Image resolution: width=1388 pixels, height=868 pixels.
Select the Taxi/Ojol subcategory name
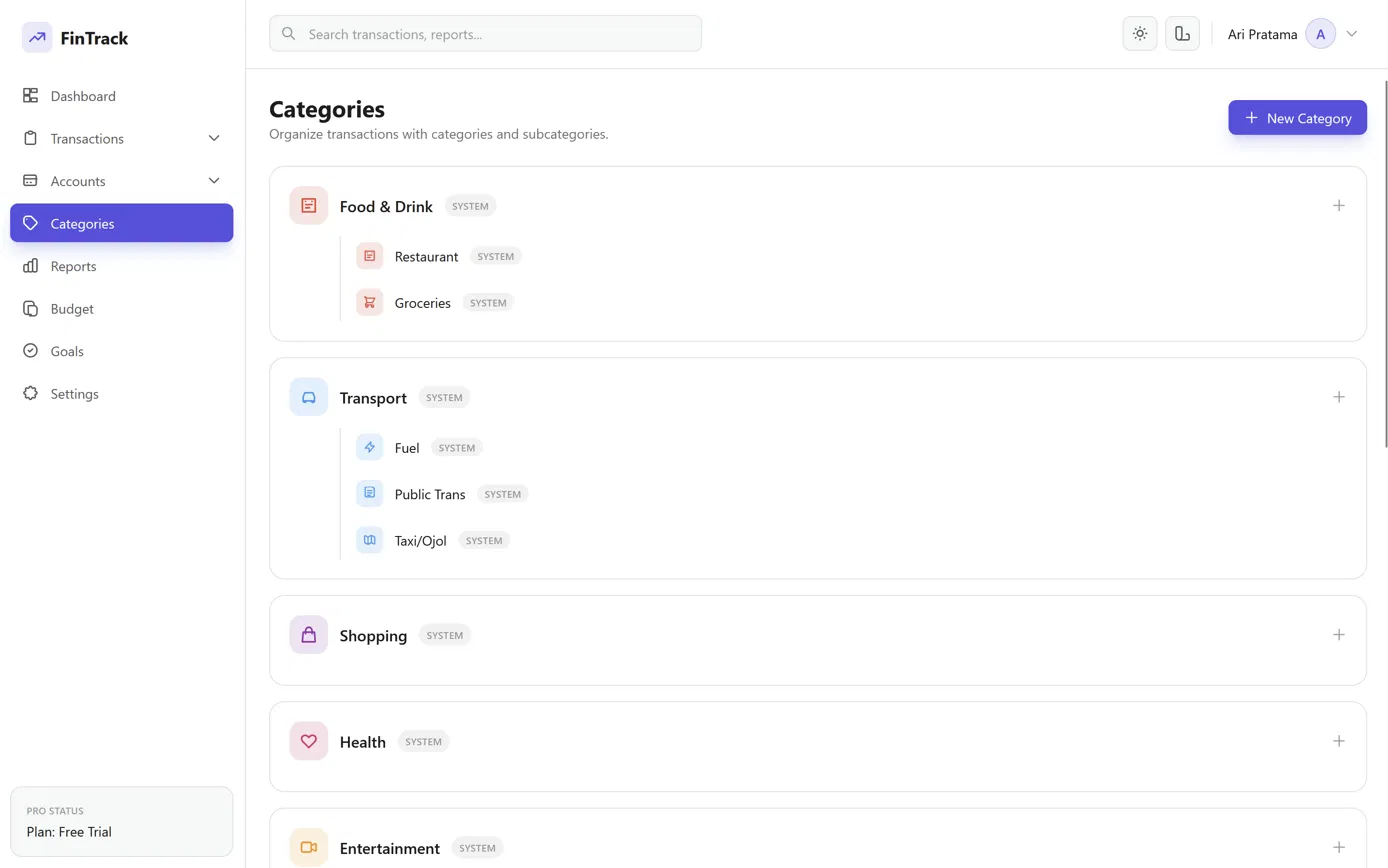(x=420, y=541)
